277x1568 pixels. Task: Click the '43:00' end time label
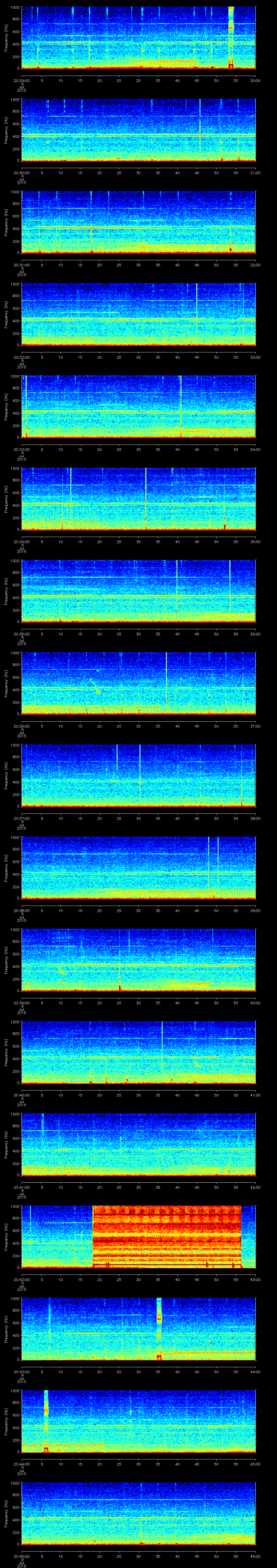click(255, 1279)
